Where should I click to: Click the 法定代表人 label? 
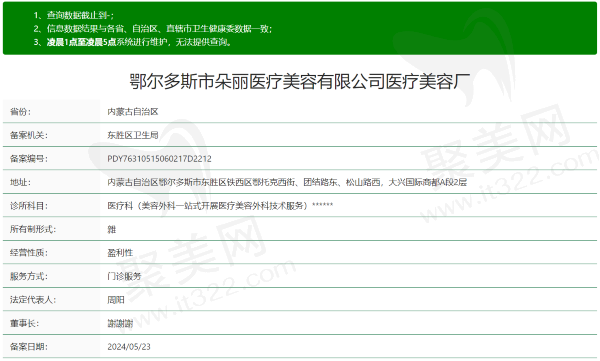[x=33, y=300]
